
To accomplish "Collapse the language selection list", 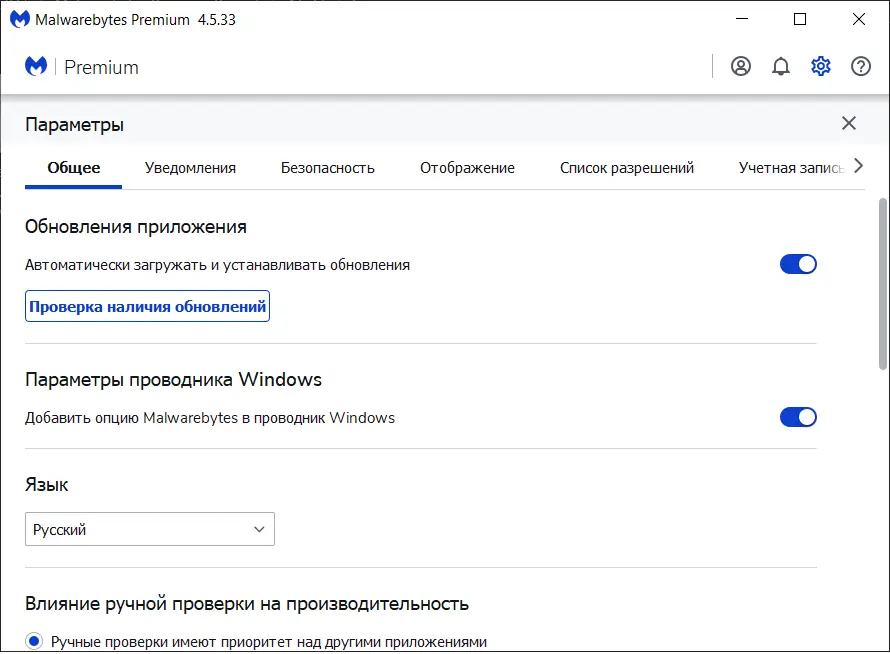I will (x=257, y=529).
